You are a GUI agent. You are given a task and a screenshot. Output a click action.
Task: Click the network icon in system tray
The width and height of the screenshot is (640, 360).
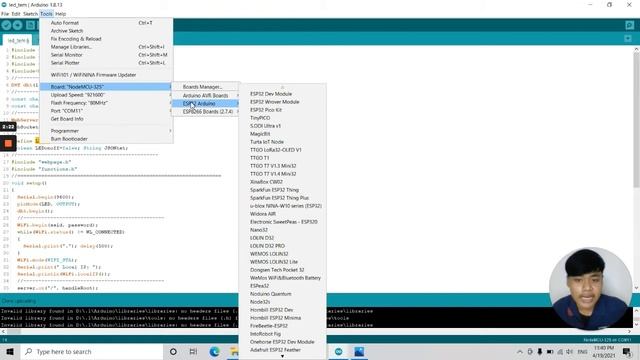[560, 351]
